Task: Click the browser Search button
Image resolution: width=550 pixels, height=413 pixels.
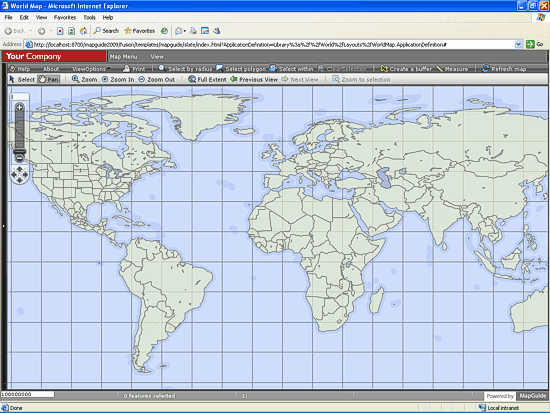Action: pos(106,31)
